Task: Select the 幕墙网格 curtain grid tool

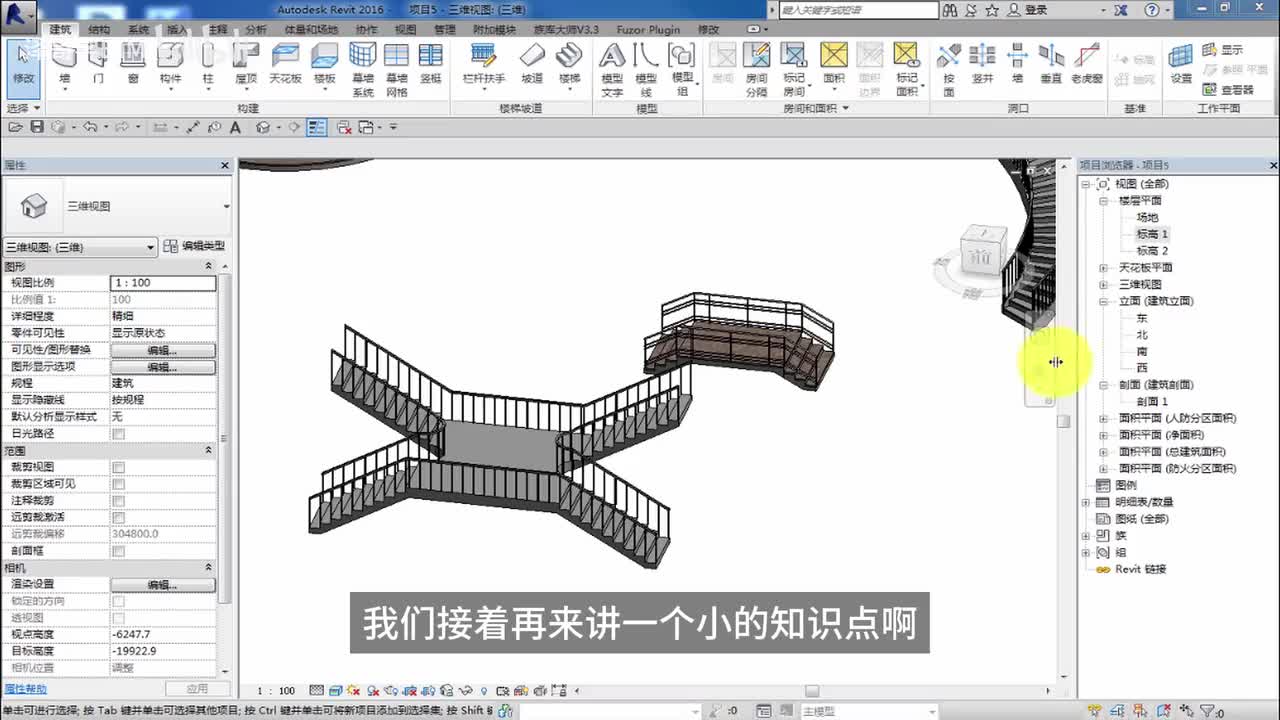Action: pyautogui.click(x=396, y=70)
